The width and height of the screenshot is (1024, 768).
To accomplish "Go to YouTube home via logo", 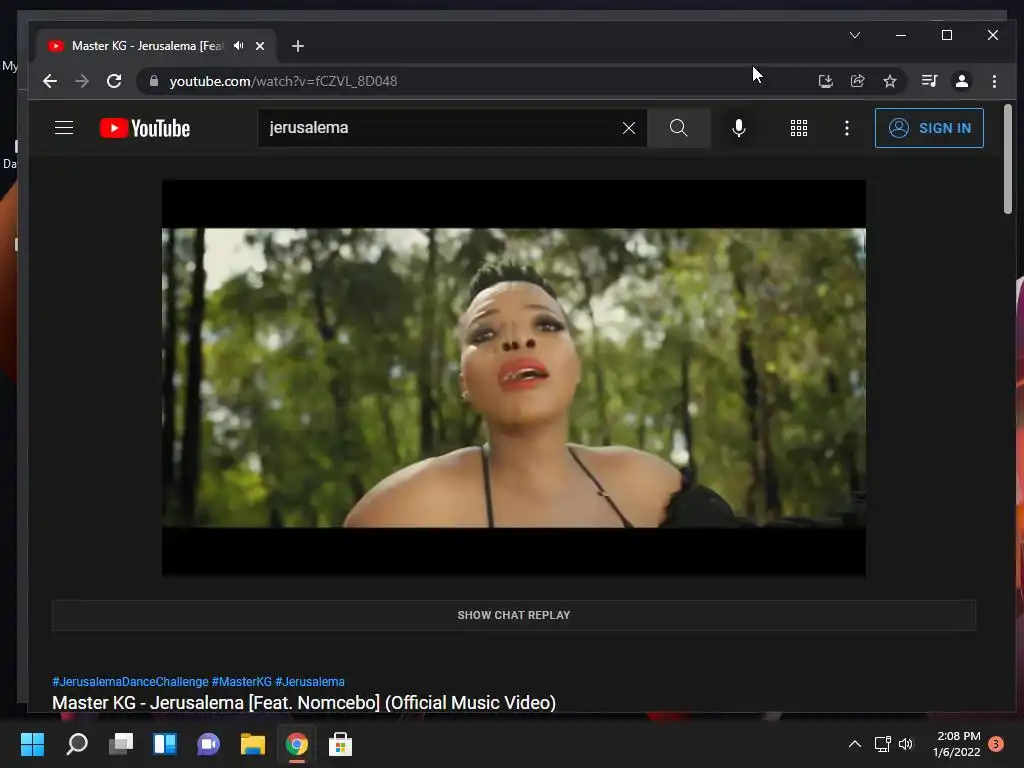I will pyautogui.click(x=145, y=128).
